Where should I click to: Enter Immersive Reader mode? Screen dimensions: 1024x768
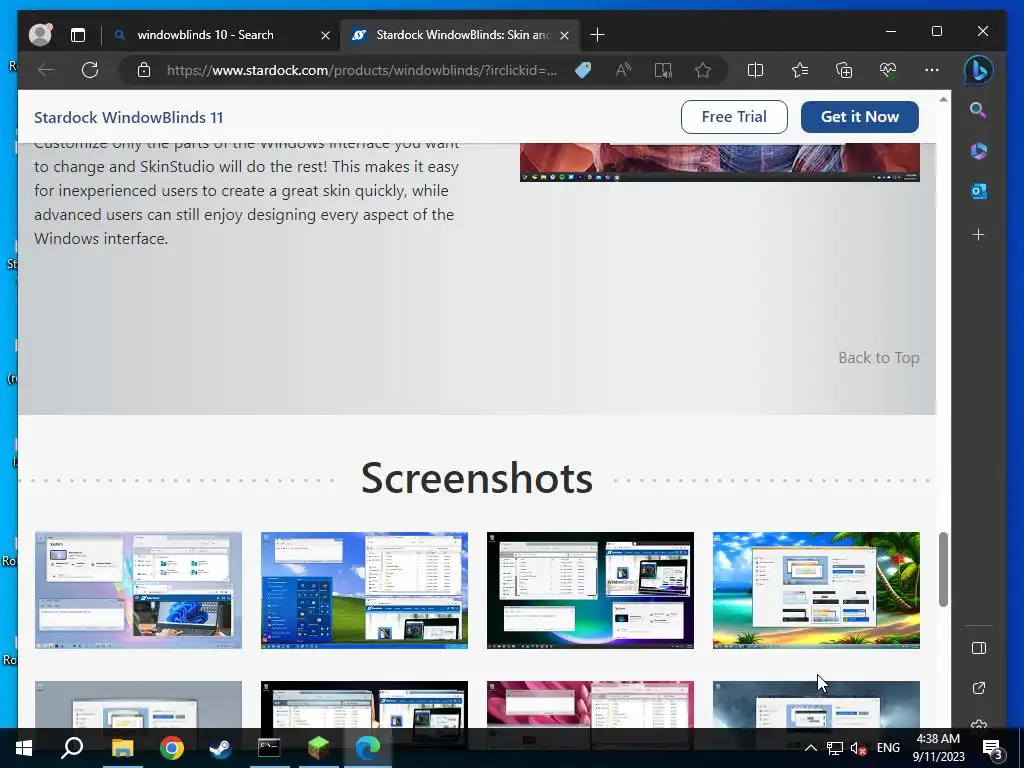[x=663, y=70]
